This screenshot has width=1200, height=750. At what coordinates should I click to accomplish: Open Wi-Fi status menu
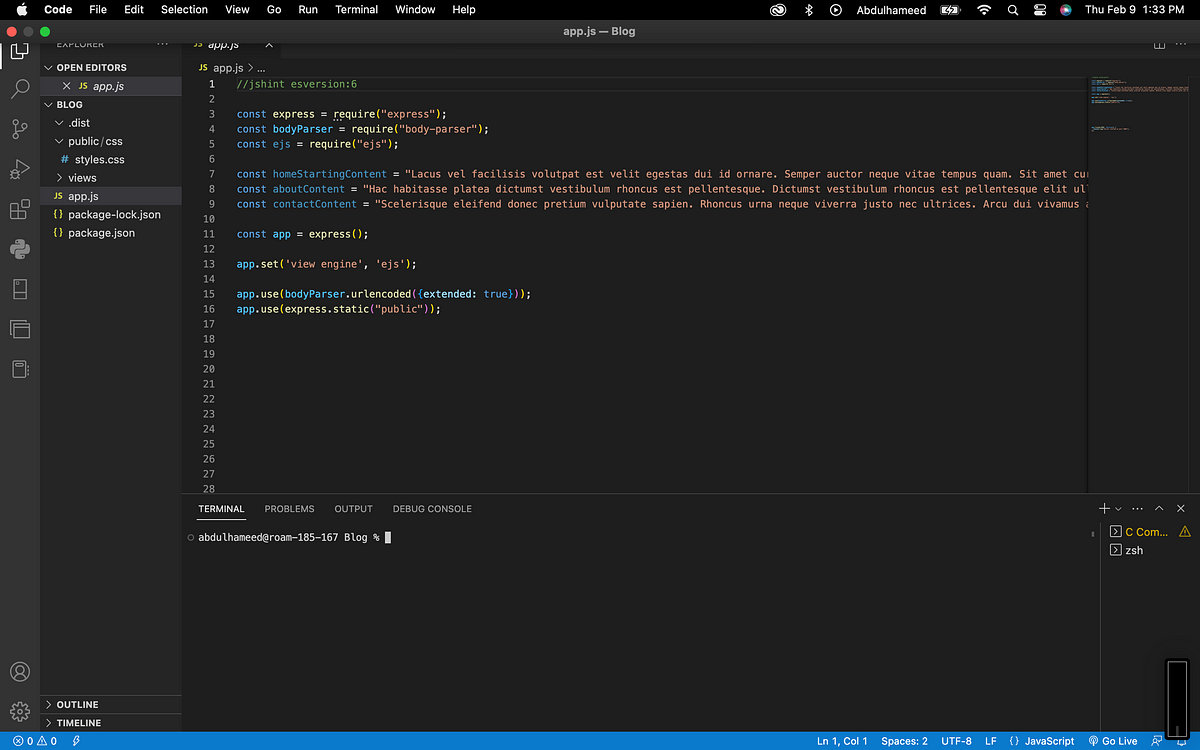pyautogui.click(x=984, y=10)
